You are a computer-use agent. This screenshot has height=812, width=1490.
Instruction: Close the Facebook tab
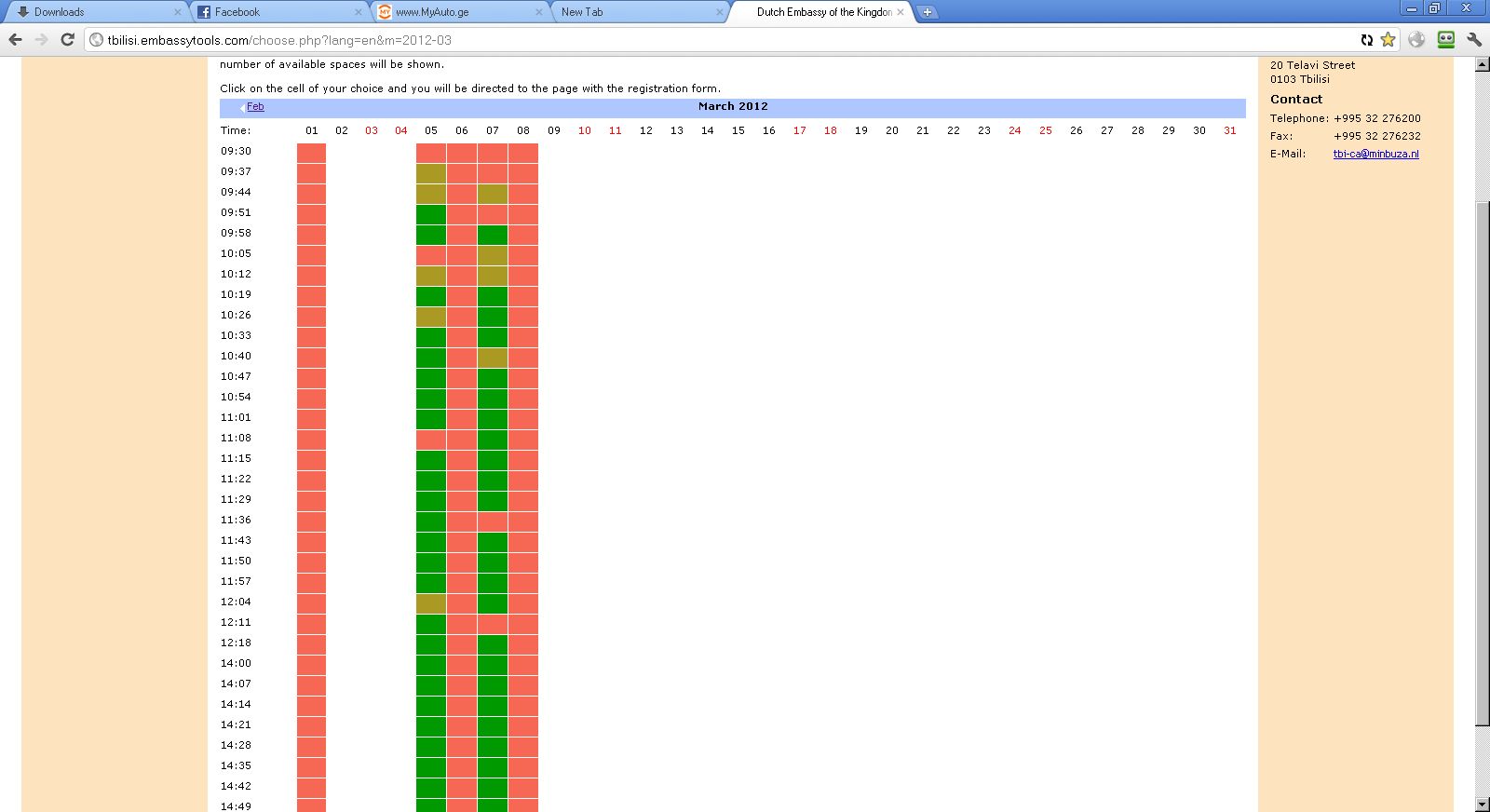(x=359, y=12)
